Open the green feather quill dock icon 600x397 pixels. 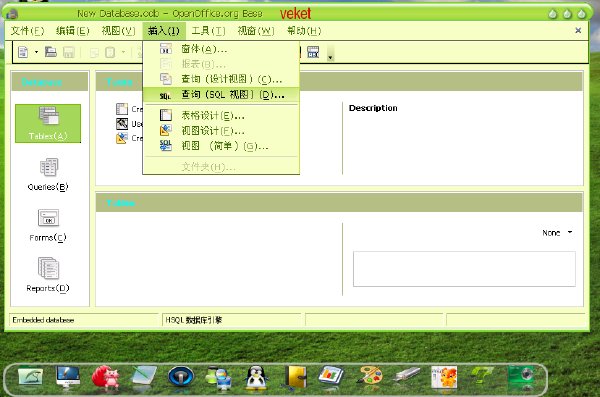coord(30,377)
